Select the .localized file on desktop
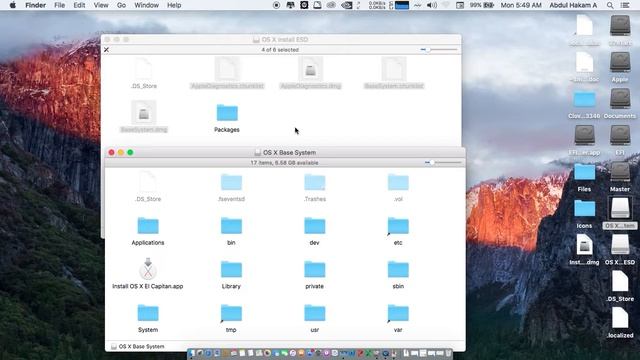640x360 pixels. (x=620, y=319)
